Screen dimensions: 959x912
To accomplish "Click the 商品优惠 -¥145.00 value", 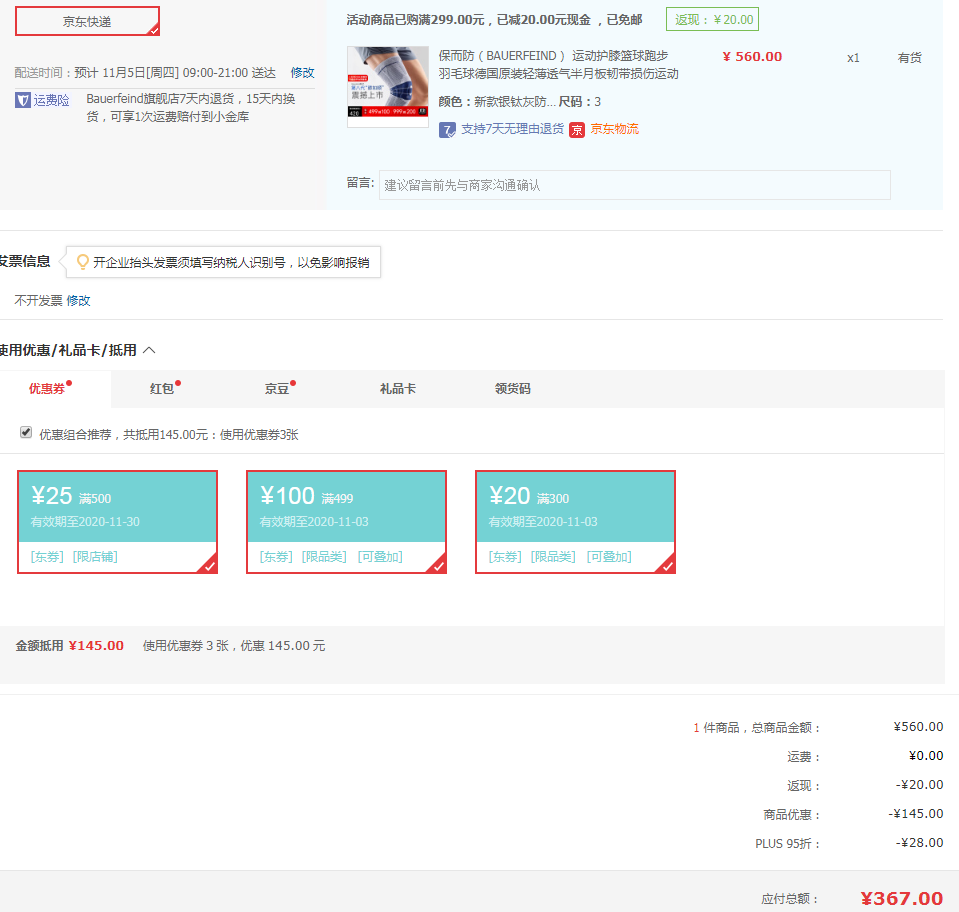I will [x=916, y=814].
